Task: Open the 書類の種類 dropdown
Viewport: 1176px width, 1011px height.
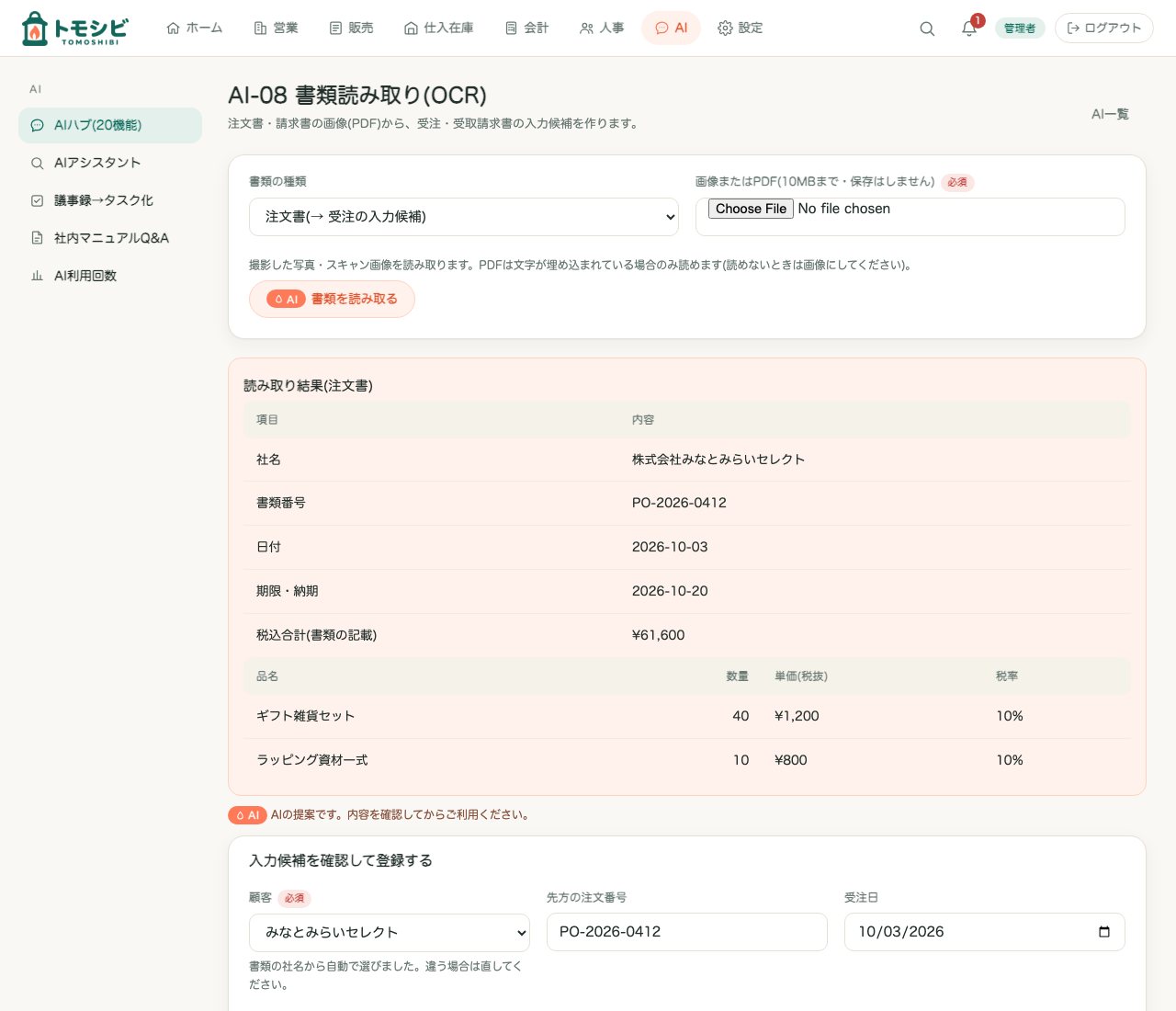Action: (464, 217)
